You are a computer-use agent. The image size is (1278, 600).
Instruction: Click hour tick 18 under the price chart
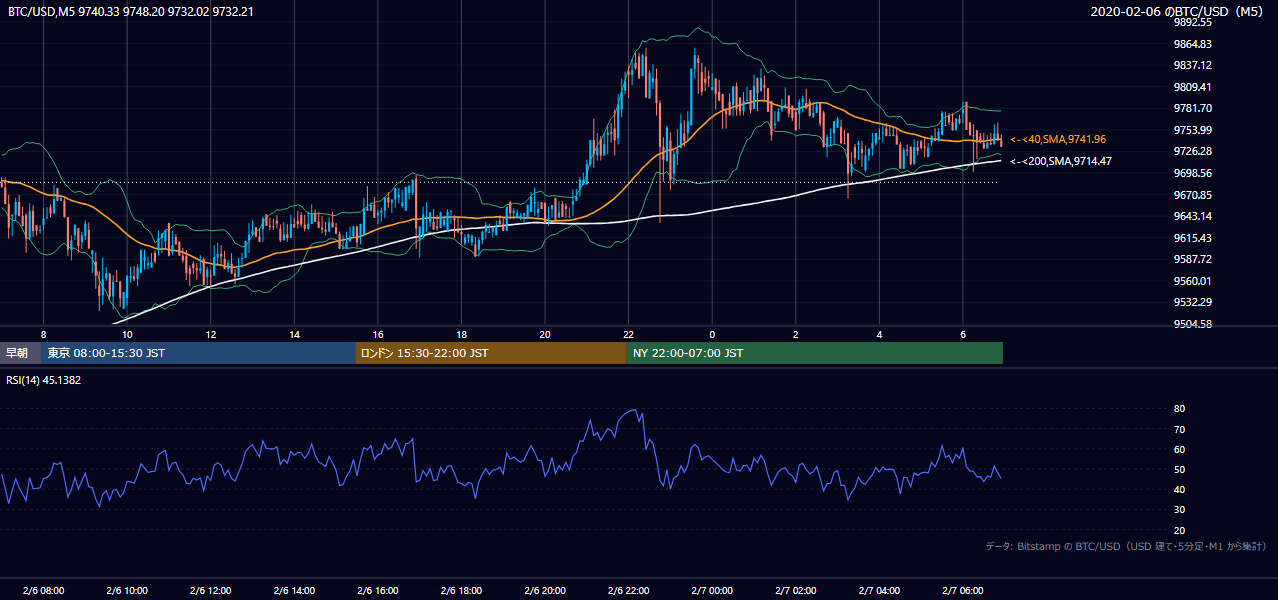coord(461,334)
